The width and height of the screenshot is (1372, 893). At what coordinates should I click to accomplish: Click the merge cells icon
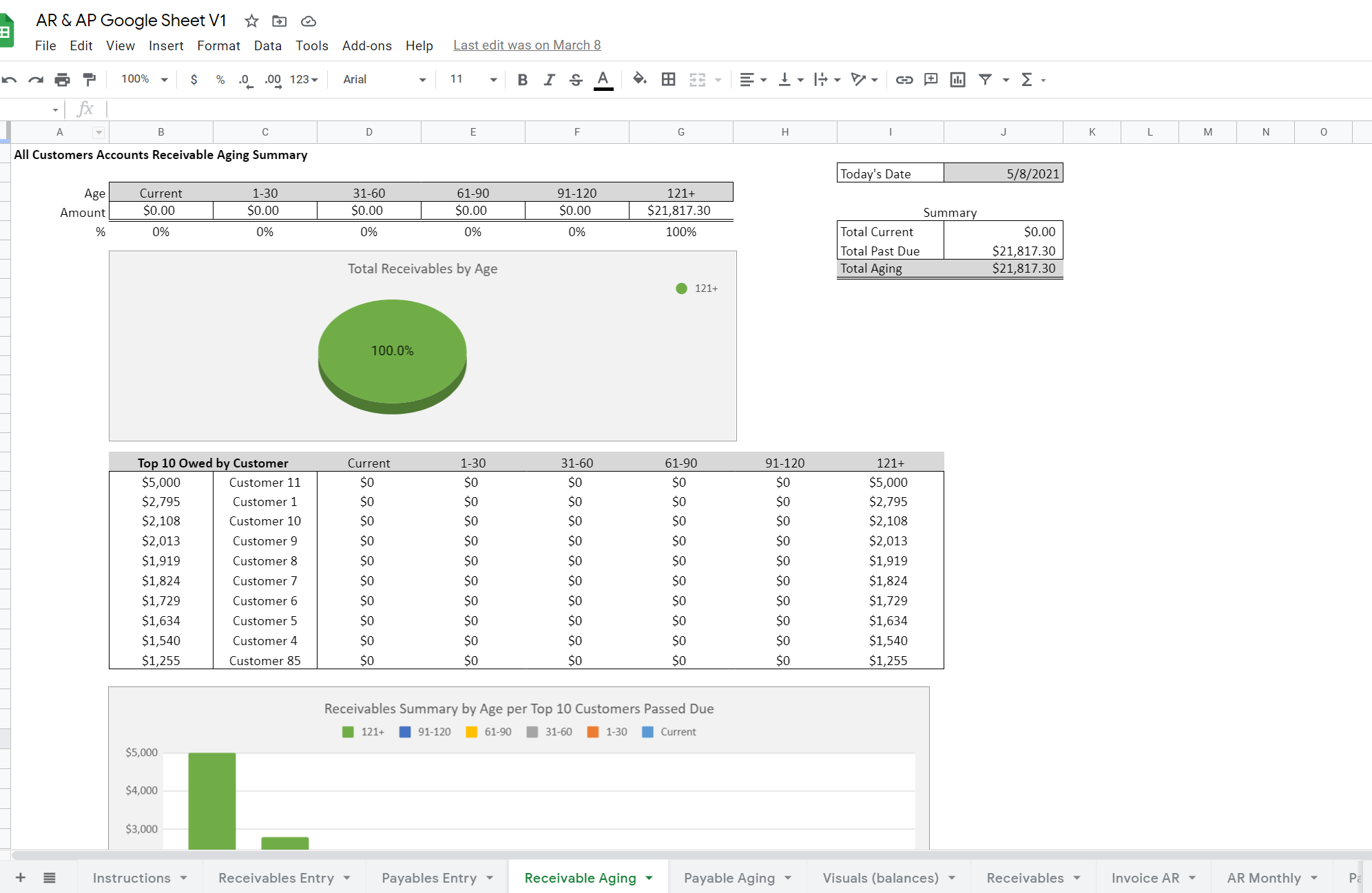(698, 80)
